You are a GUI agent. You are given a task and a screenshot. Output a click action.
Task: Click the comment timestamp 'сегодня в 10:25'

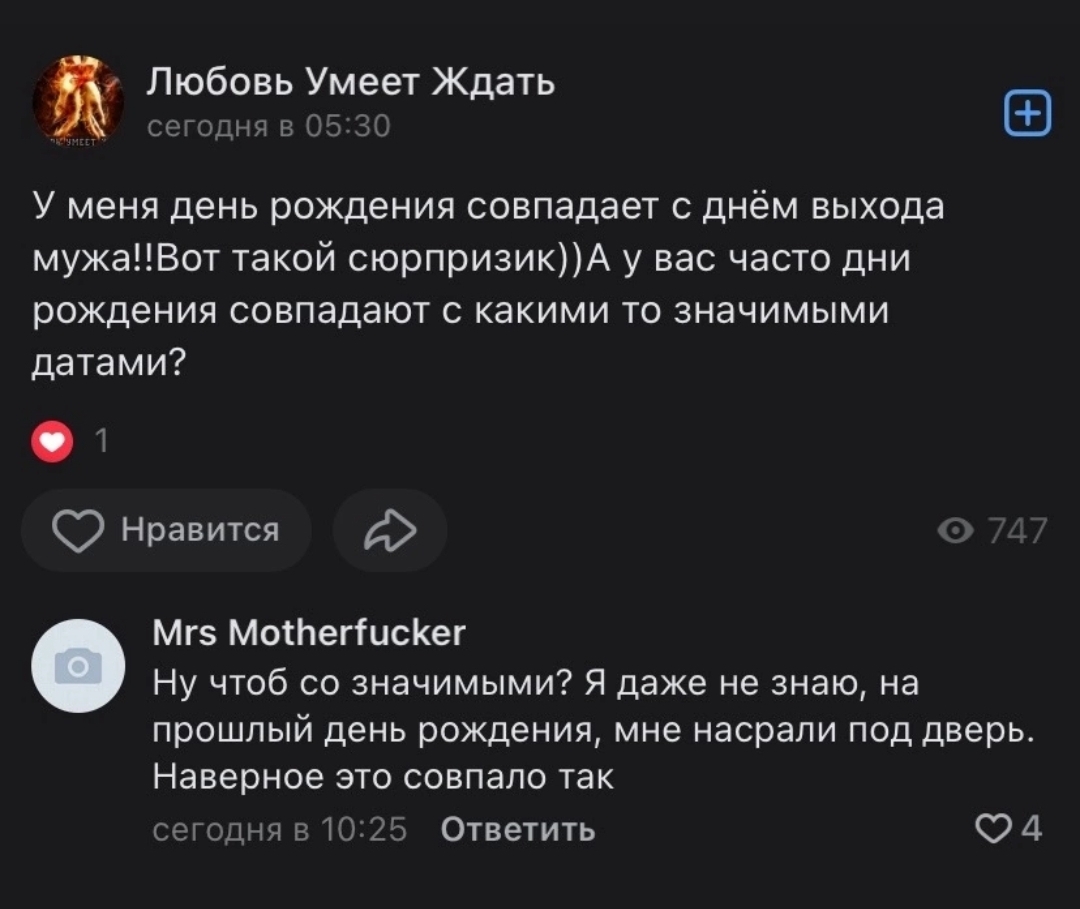click(x=279, y=829)
